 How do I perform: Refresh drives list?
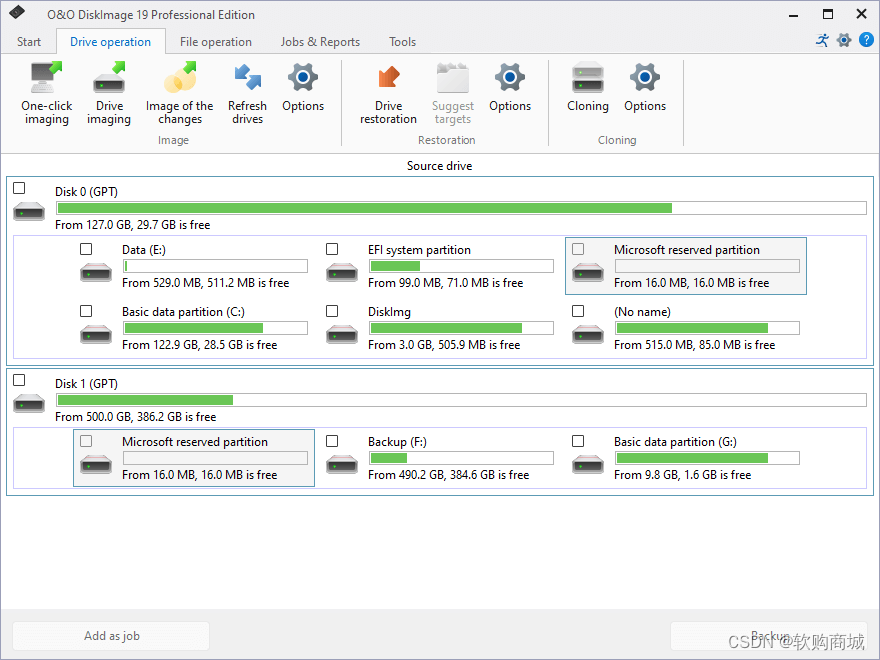click(x=248, y=94)
